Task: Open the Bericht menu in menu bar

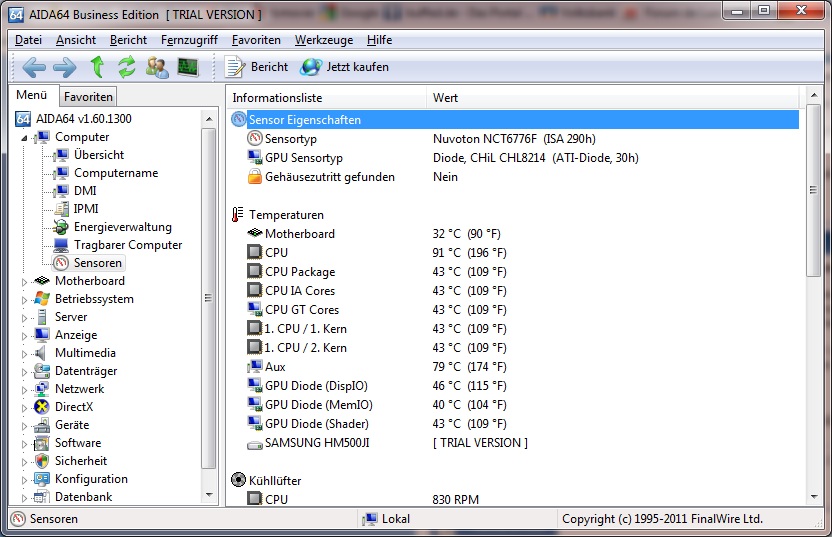Action: click(x=128, y=40)
